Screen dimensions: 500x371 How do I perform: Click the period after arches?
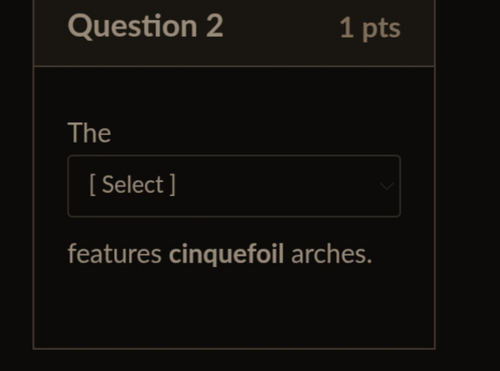369,262
